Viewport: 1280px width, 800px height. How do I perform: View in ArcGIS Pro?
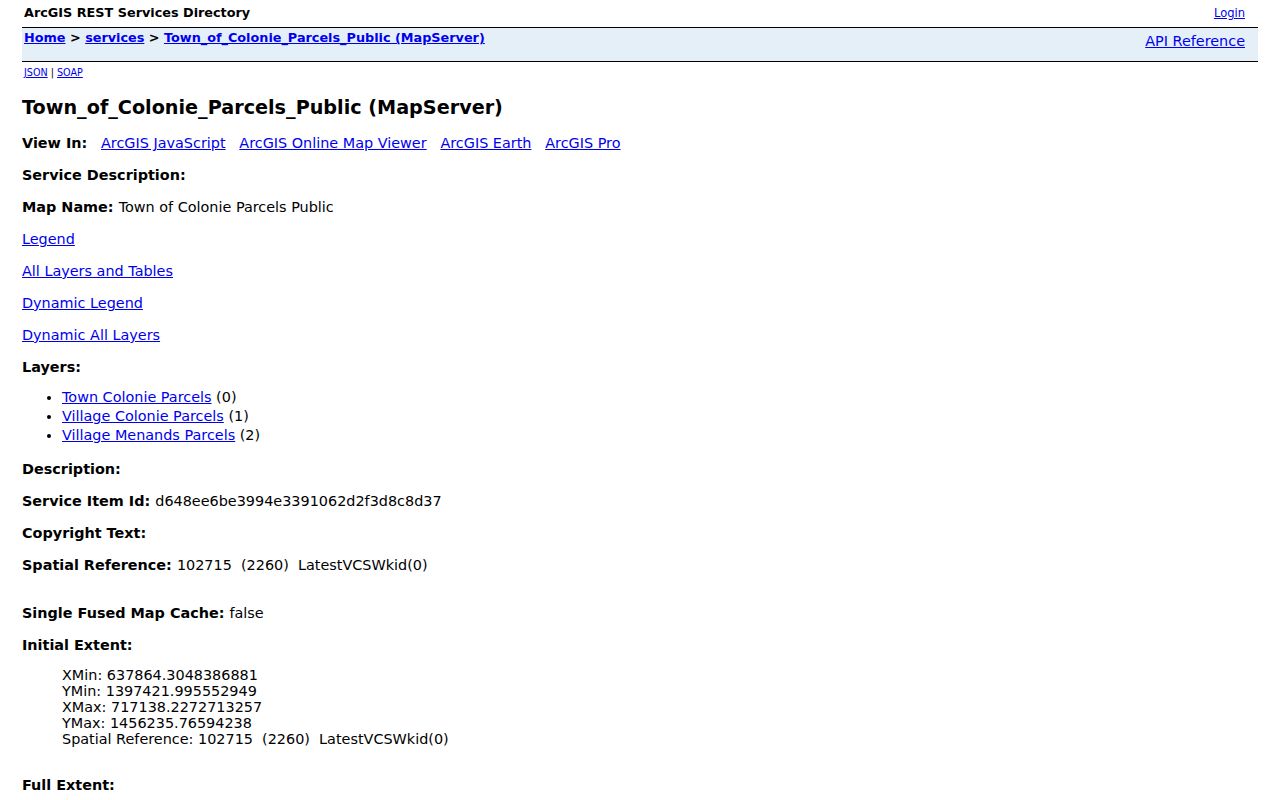coord(583,143)
